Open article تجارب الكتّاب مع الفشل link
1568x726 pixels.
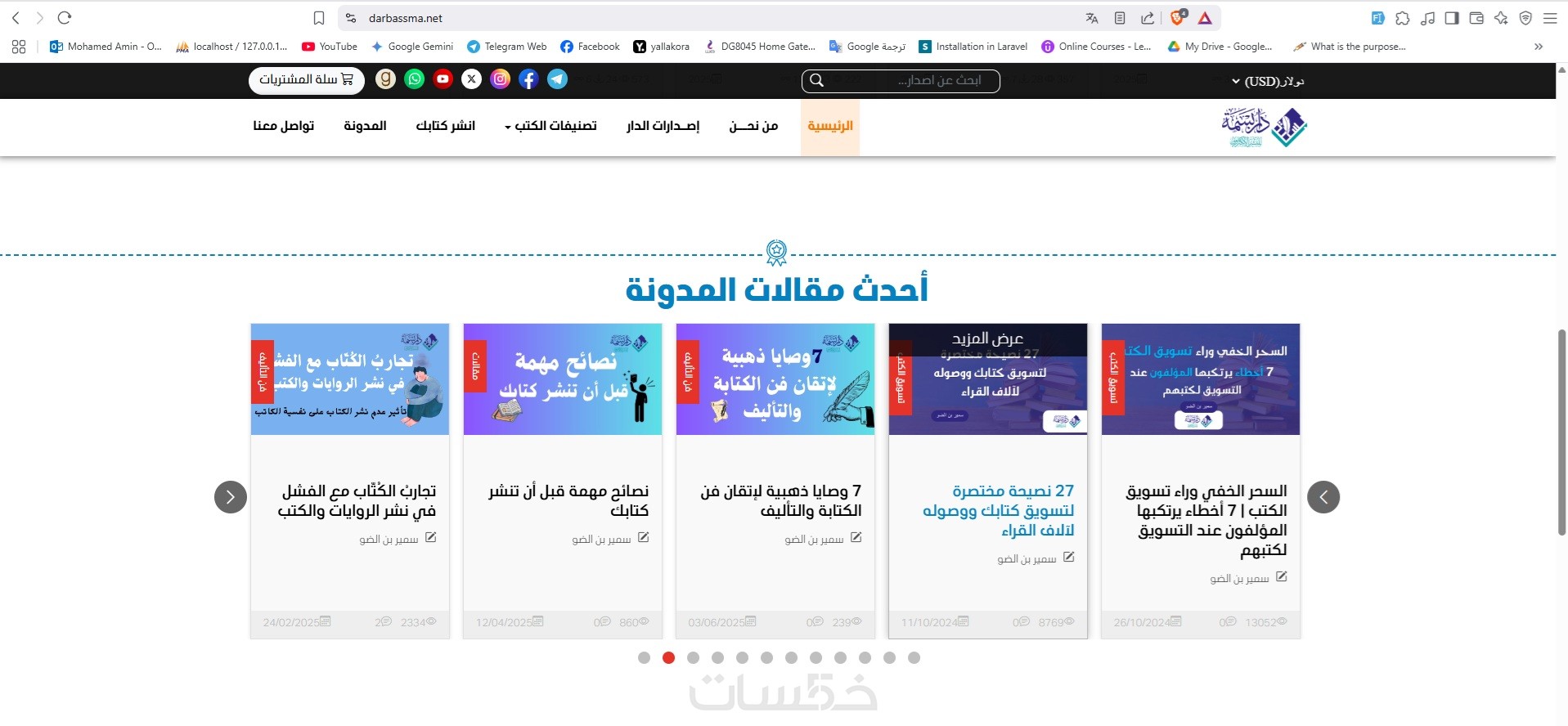357,500
